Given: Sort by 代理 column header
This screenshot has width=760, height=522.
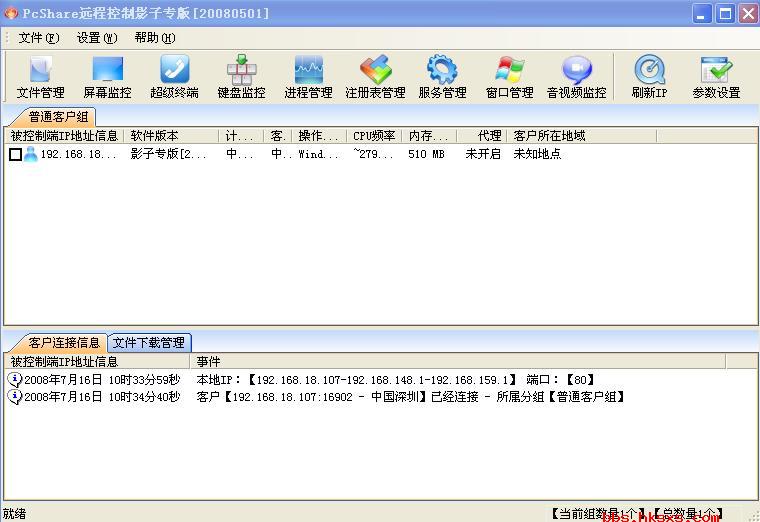Looking at the screenshot, I should coord(482,136).
